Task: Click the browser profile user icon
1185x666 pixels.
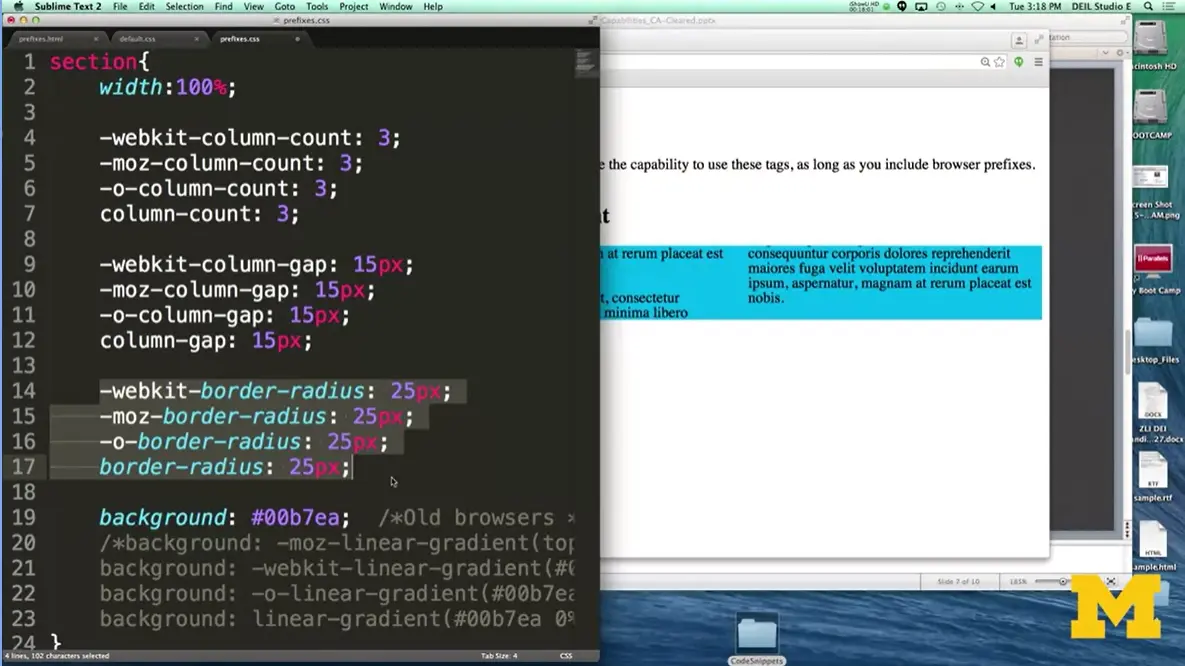Action: tap(1019, 41)
